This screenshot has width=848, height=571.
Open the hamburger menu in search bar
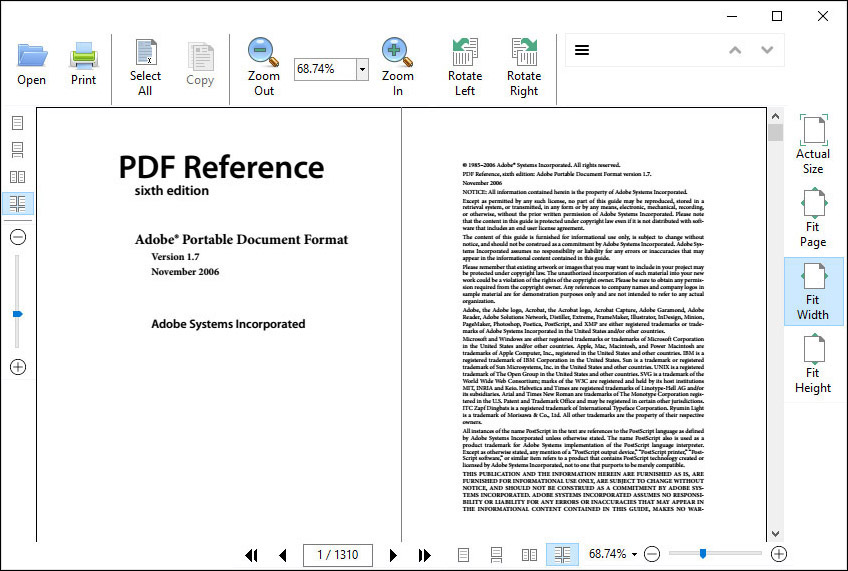point(582,50)
